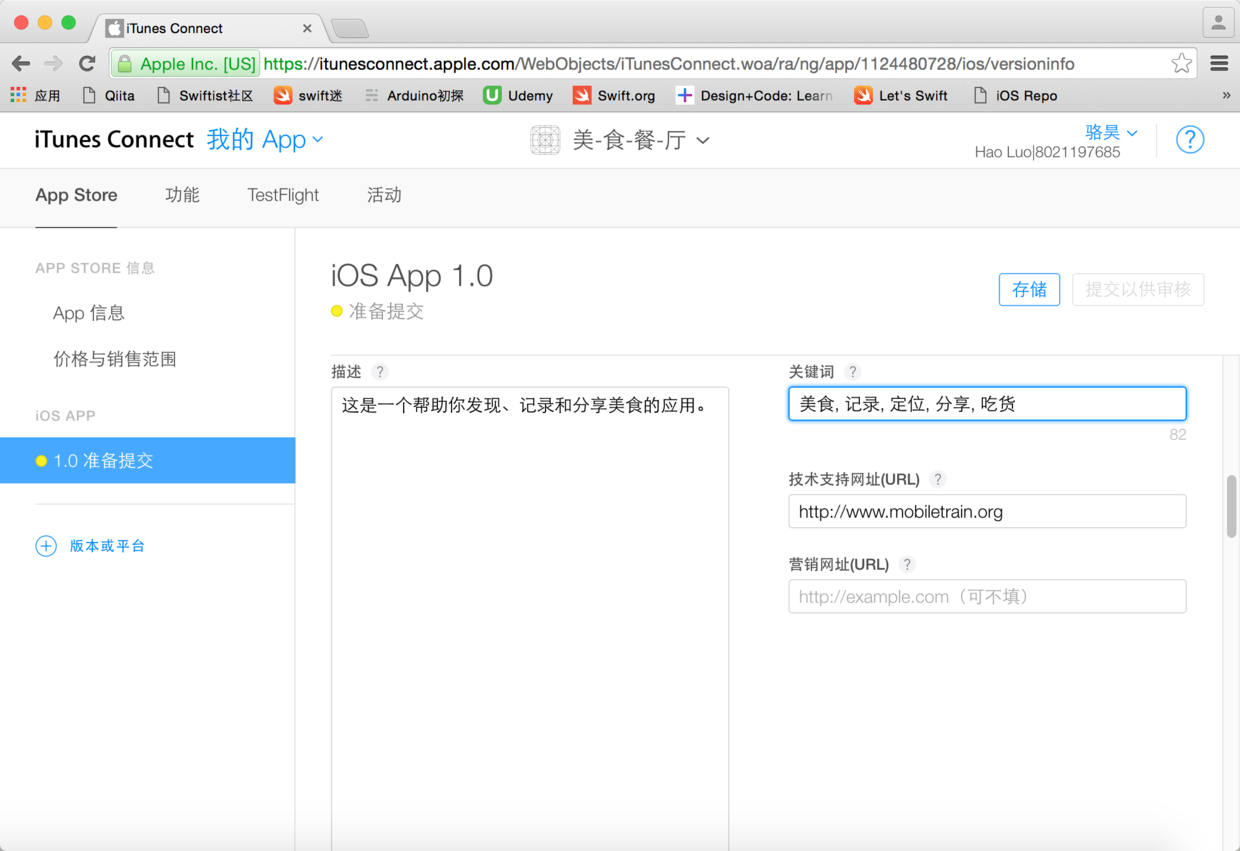Screen dimensions: 1240x851
Task: Open the help tooltip for 关键词
Action: [852, 372]
